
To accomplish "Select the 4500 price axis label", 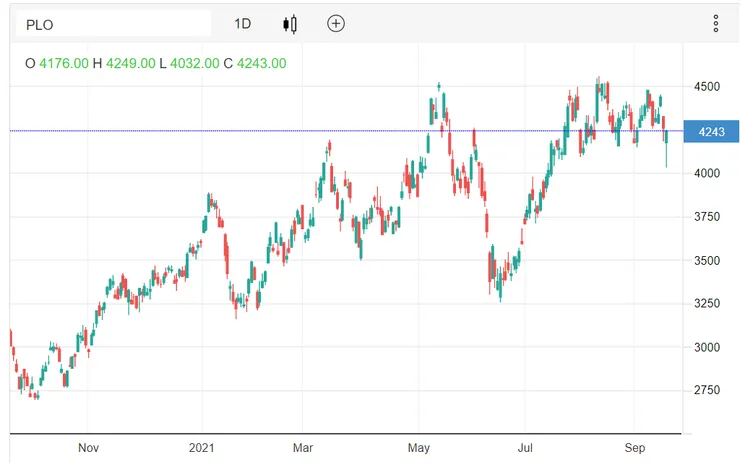I will coord(706,87).
